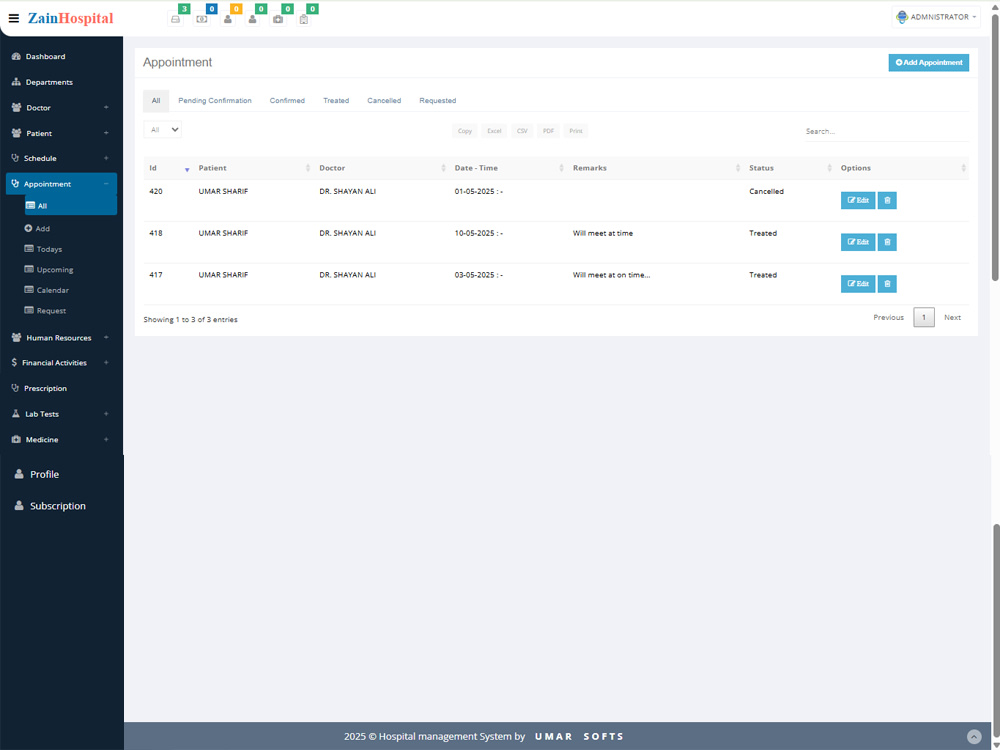Switch to the Confirmed tab

click(x=287, y=101)
